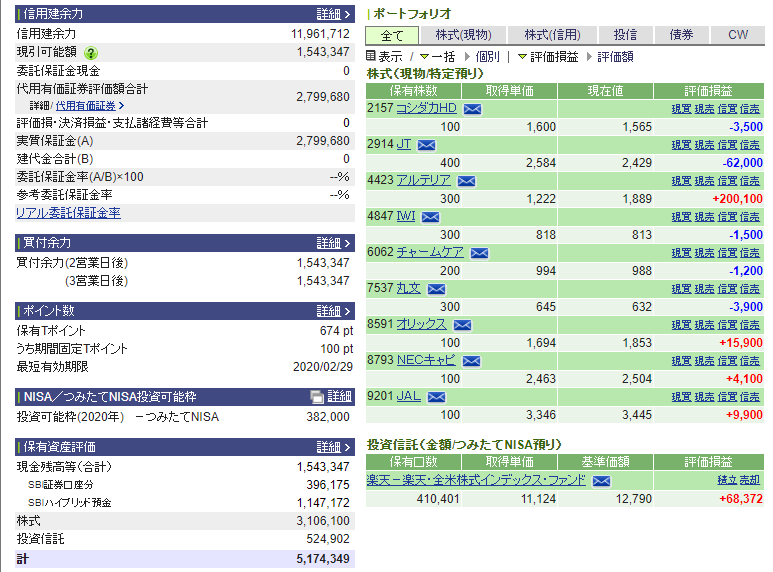
Task: Select the 評価損益 display option
Action: [554, 57]
